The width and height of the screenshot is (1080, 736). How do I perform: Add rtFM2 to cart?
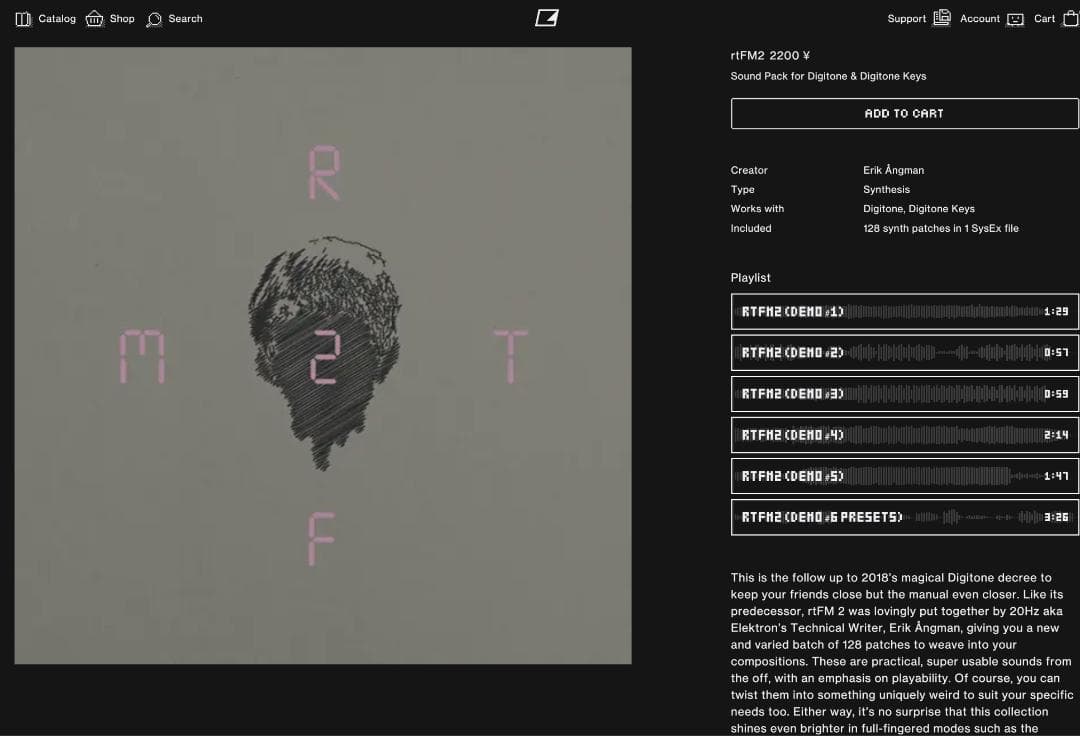point(904,114)
